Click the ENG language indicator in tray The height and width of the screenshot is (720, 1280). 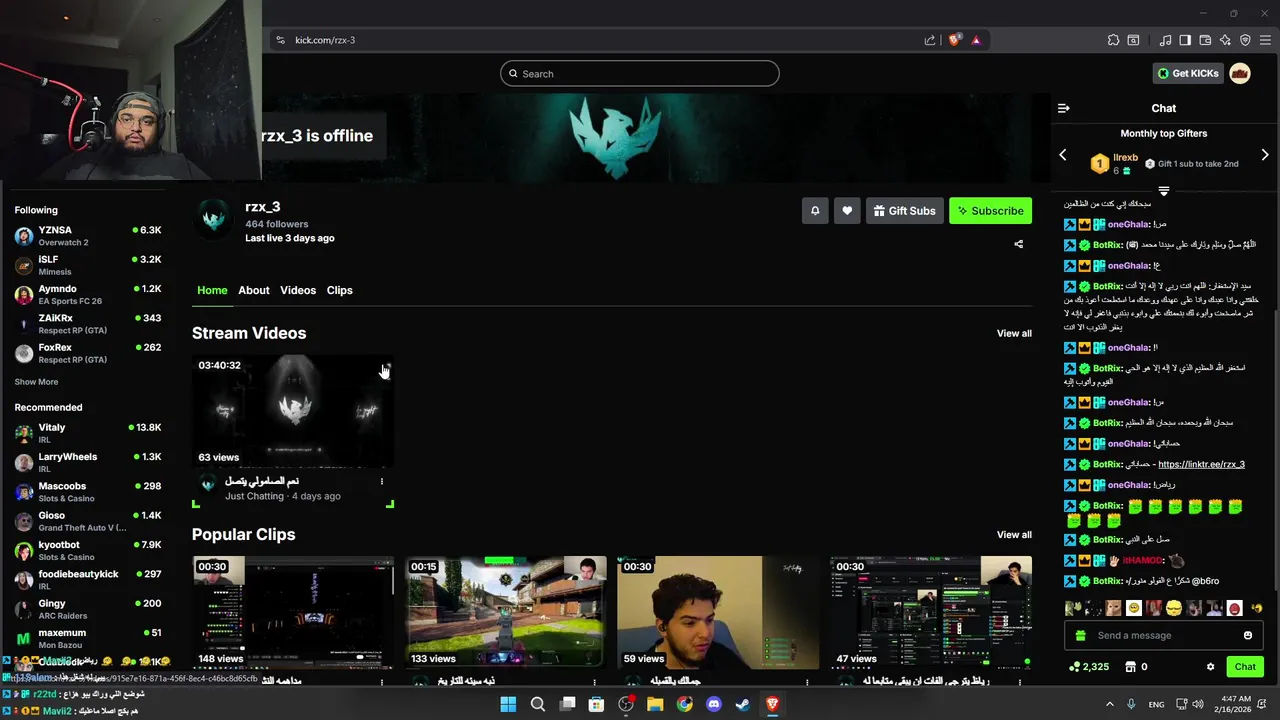pos(1157,704)
